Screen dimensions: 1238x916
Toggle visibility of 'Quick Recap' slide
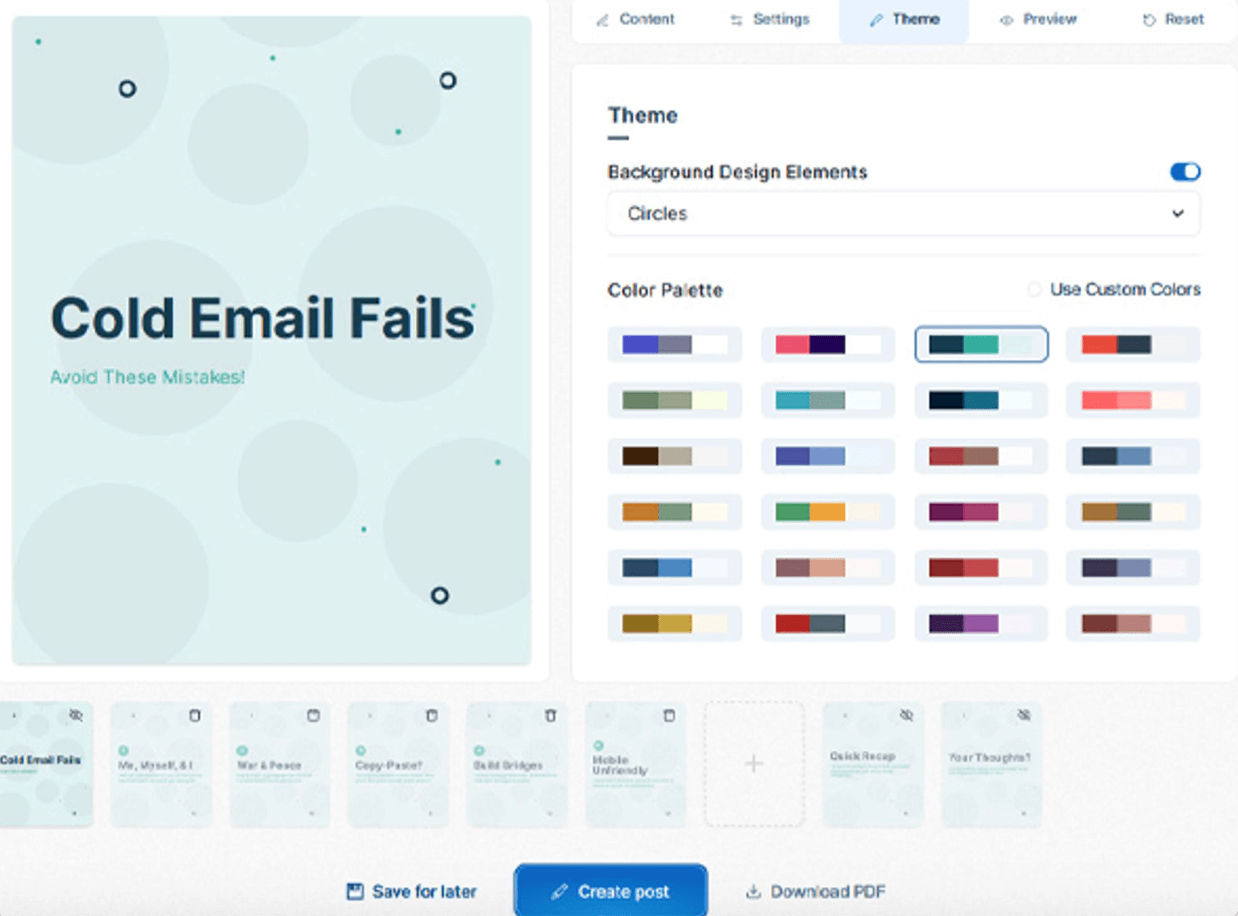tap(906, 716)
